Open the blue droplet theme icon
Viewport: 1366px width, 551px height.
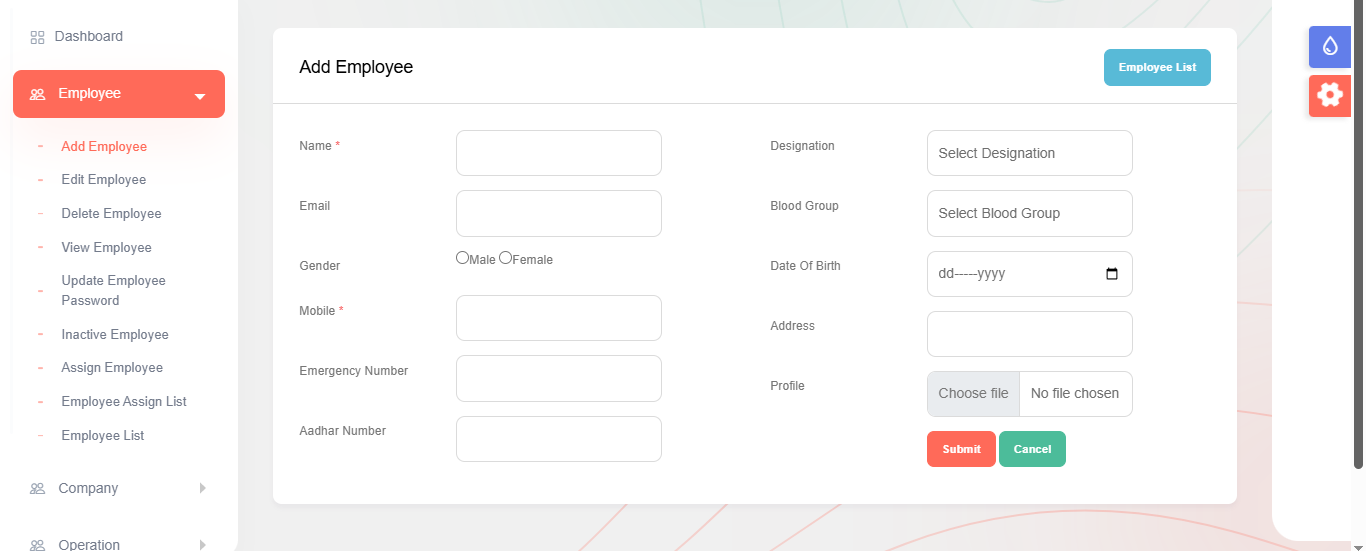click(1329, 46)
